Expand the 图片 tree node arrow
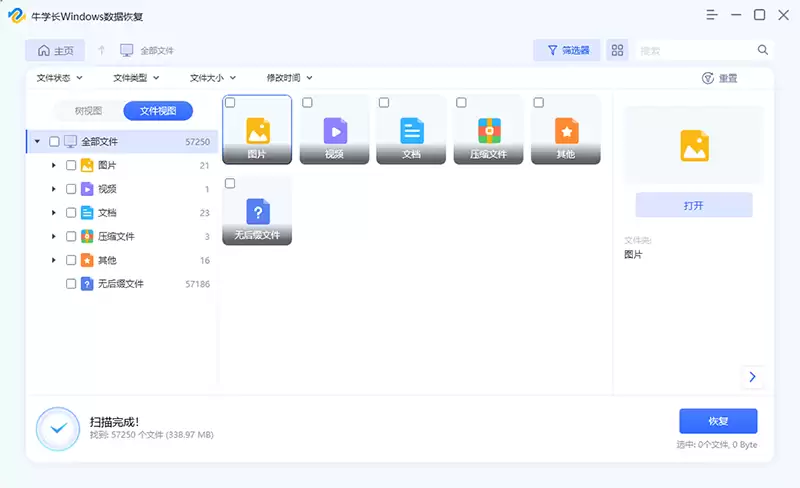 point(54,165)
